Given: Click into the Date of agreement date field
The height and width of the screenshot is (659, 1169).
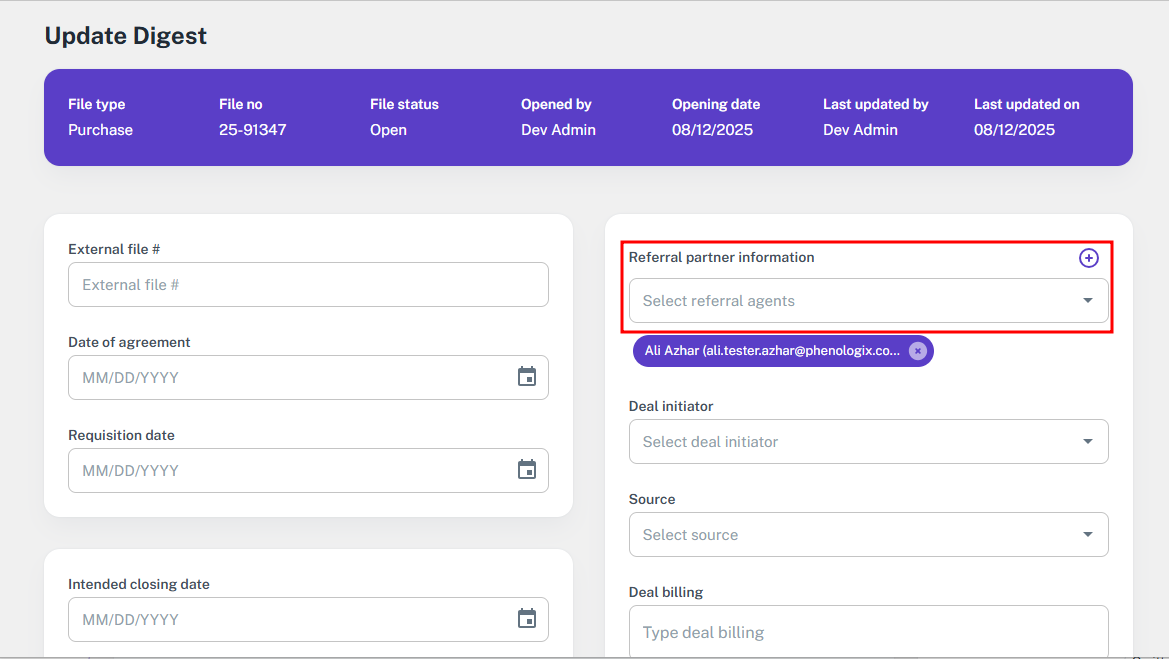Looking at the screenshot, I should tap(290, 378).
